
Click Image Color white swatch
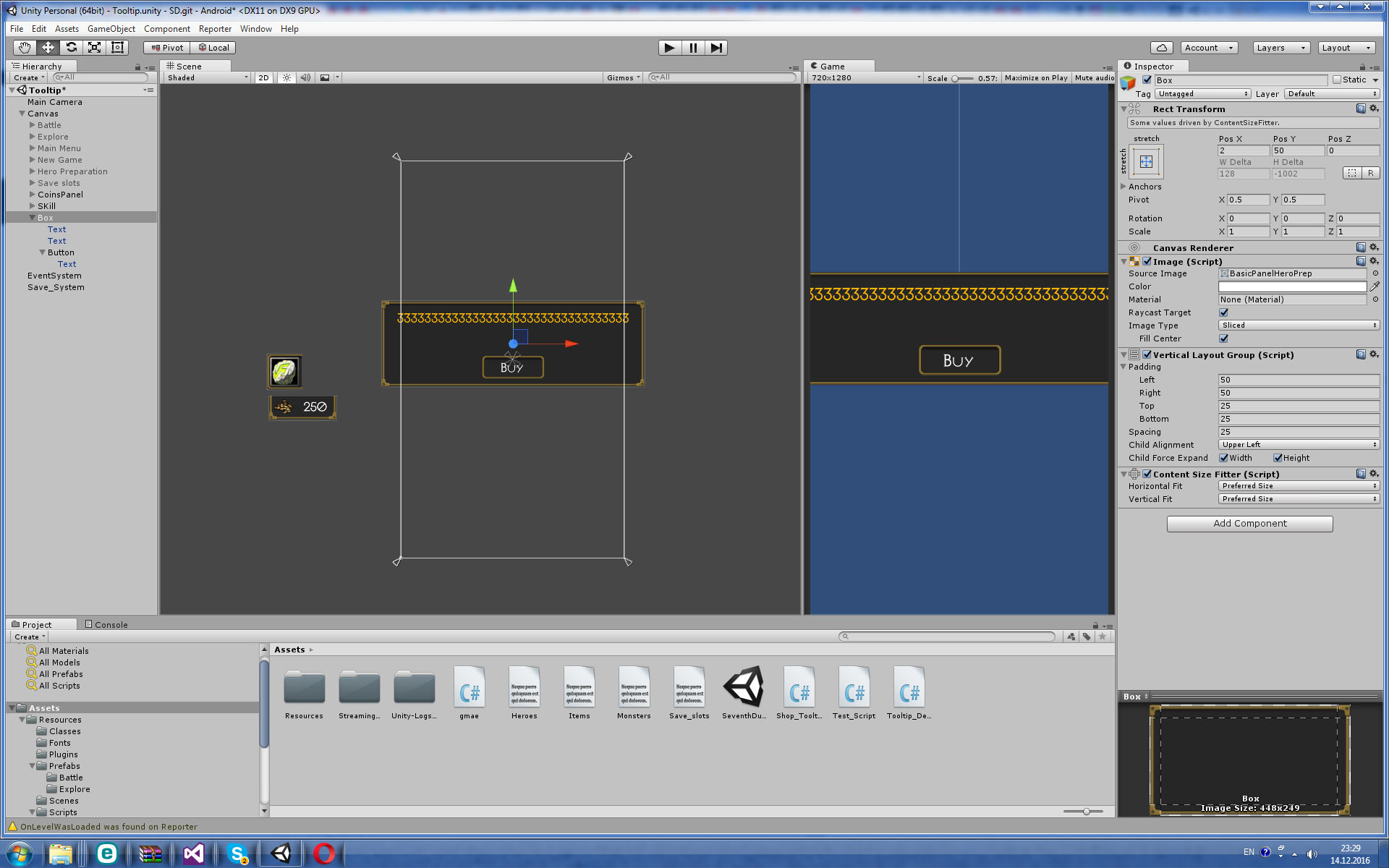click(x=1292, y=286)
